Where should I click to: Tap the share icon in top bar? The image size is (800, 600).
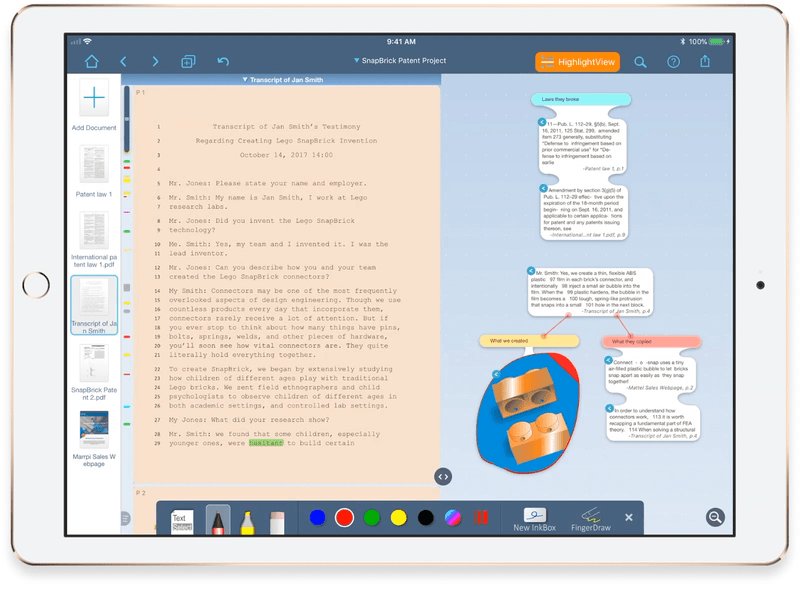705,61
